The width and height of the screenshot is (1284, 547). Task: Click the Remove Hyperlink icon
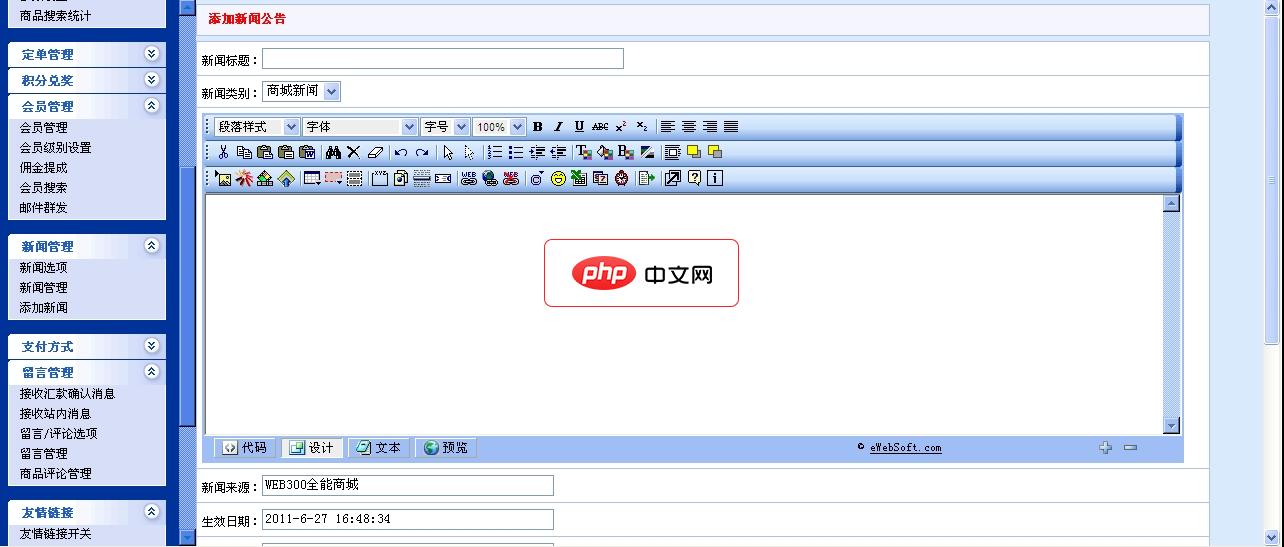(x=511, y=179)
